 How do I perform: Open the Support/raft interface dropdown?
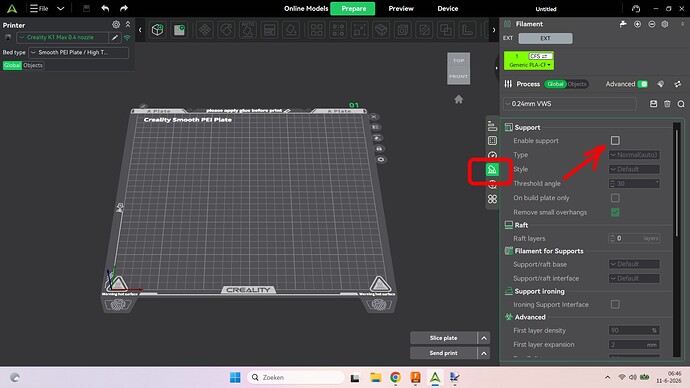(634, 278)
